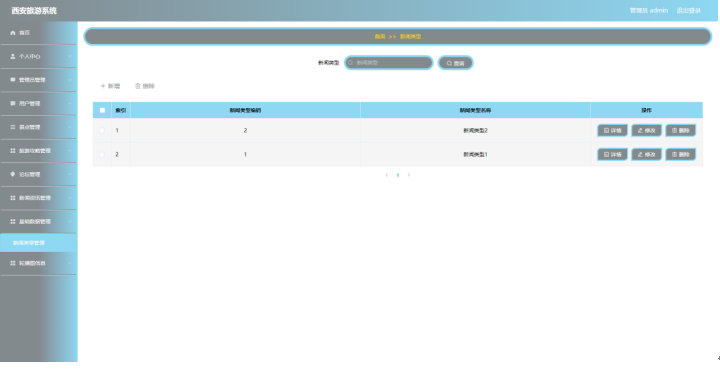
Task: Click the 退出登录 logout link
Action: 688,10
